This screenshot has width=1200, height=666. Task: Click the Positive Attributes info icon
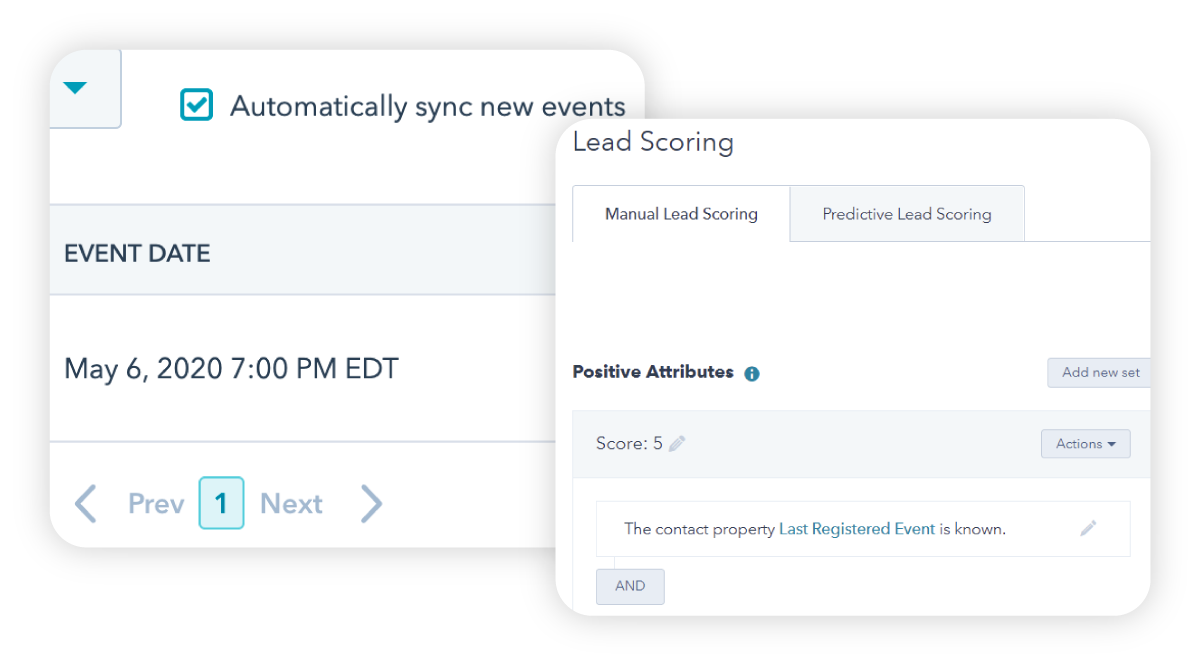[x=752, y=374]
